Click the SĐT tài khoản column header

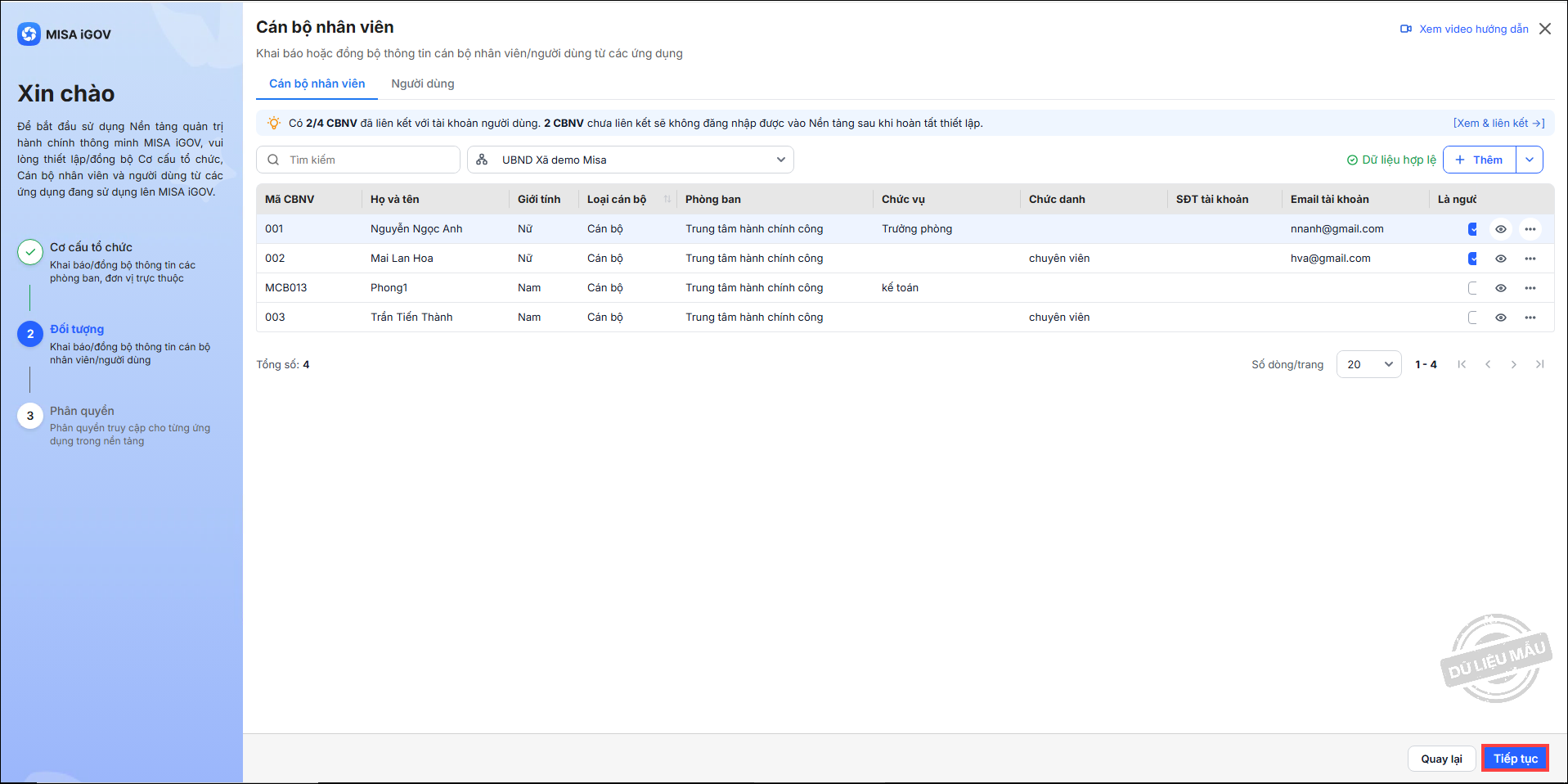1212,199
